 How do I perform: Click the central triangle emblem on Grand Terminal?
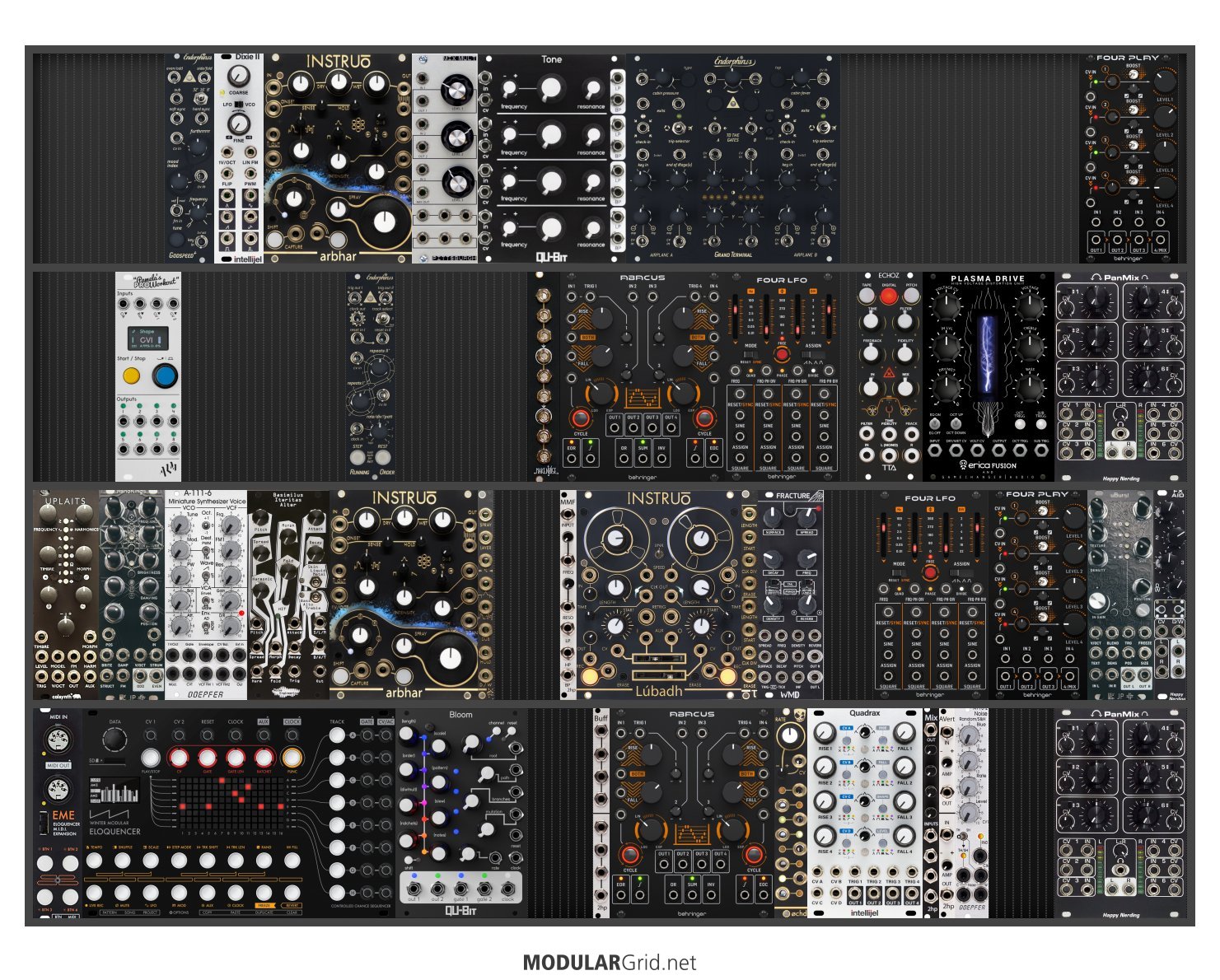coord(733,103)
